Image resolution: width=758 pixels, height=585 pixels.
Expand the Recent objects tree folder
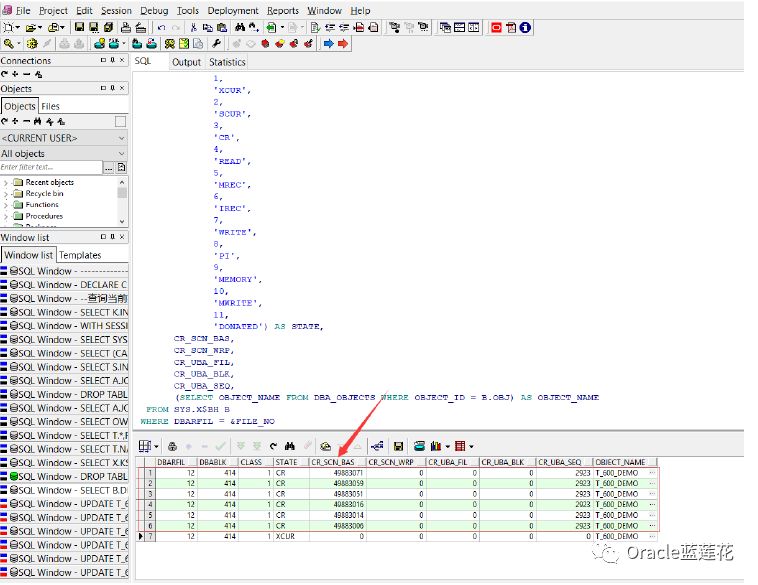(6, 183)
